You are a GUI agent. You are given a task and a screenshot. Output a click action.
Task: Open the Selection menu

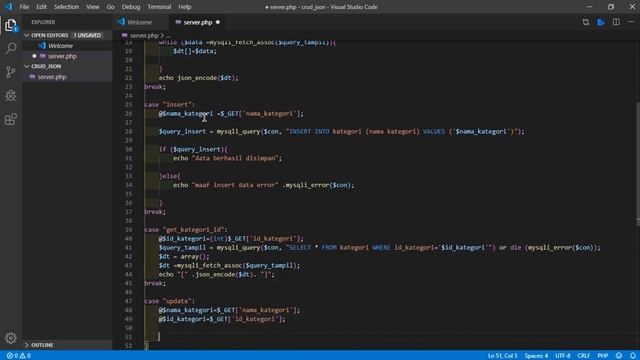(66, 7)
